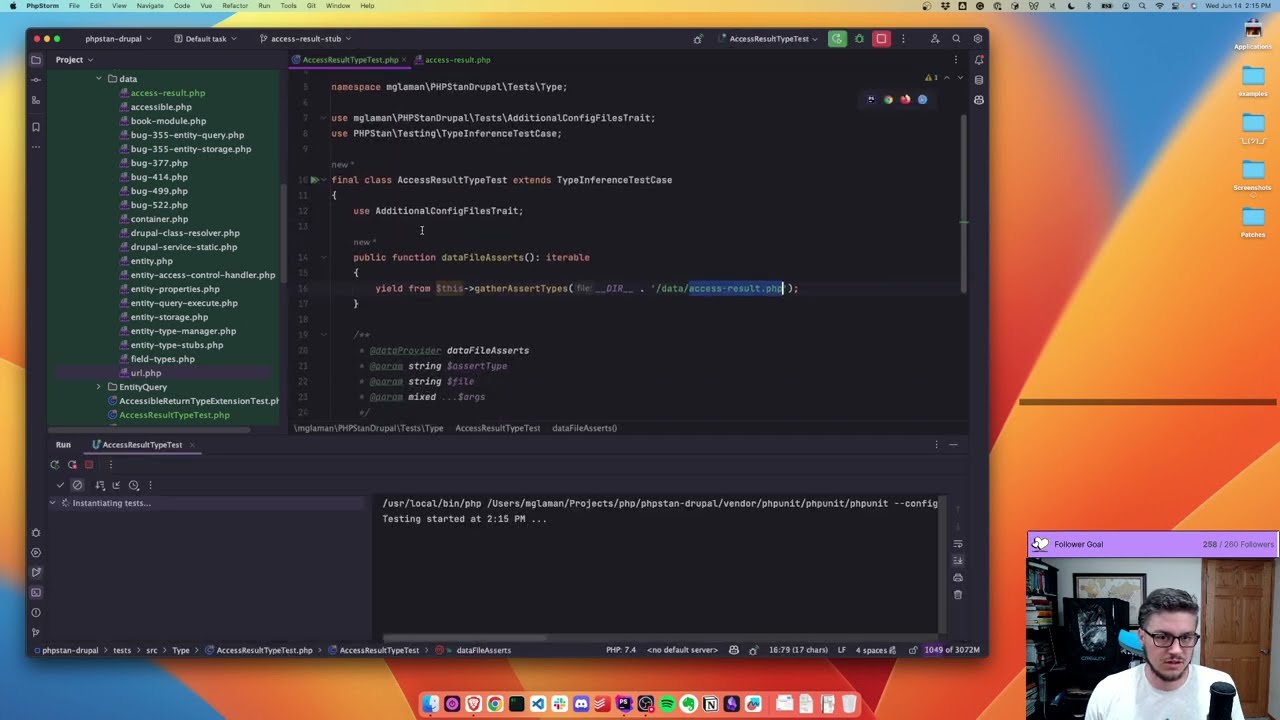This screenshot has height=720, width=1280.
Task: Open Services tool window icon
Action: point(36,552)
